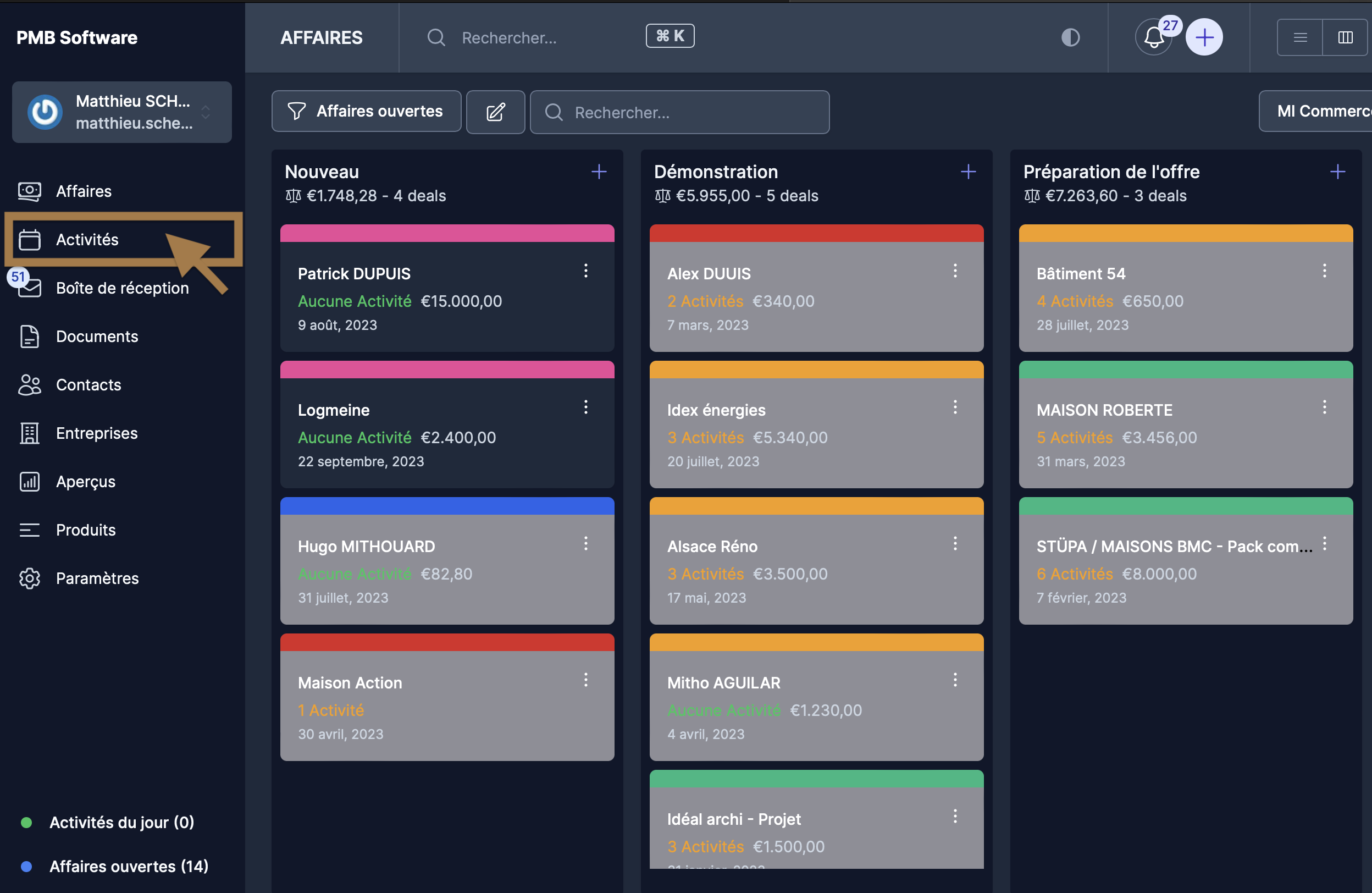Add a deal to Démonstration column
The height and width of the screenshot is (893, 1372).
pyautogui.click(x=968, y=172)
